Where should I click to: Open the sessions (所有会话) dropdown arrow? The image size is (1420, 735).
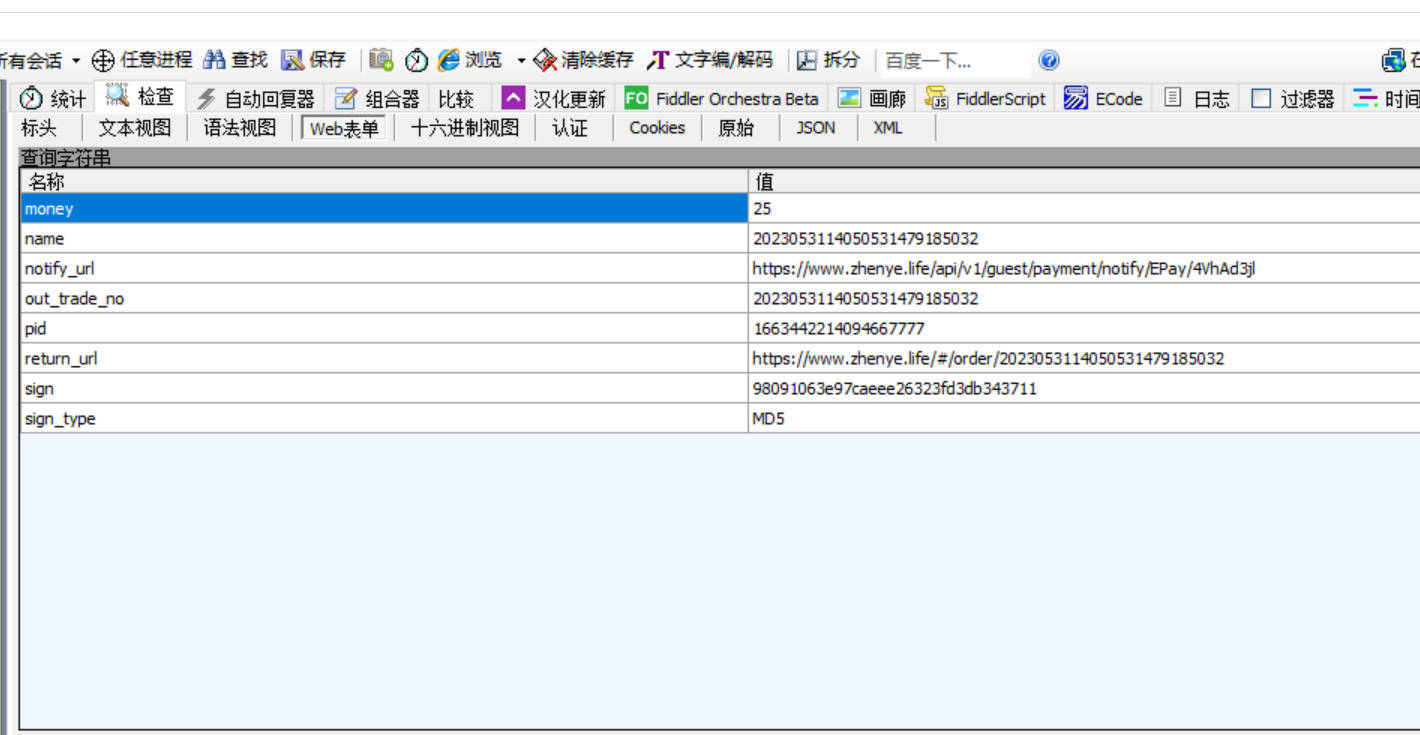click(x=76, y=61)
